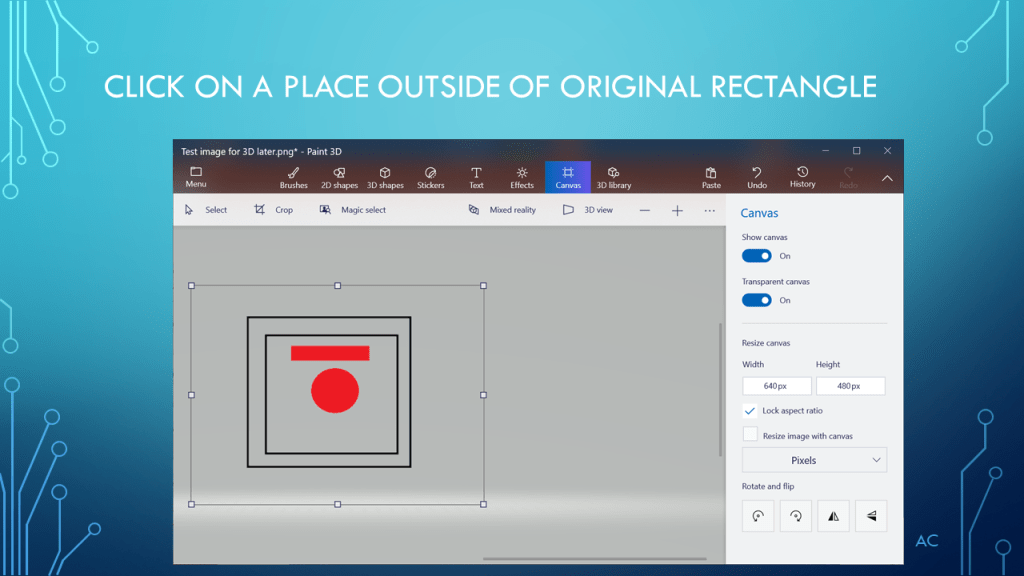Open the Effects panel
The width and height of the screenshot is (1024, 576).
click(522, 177)
